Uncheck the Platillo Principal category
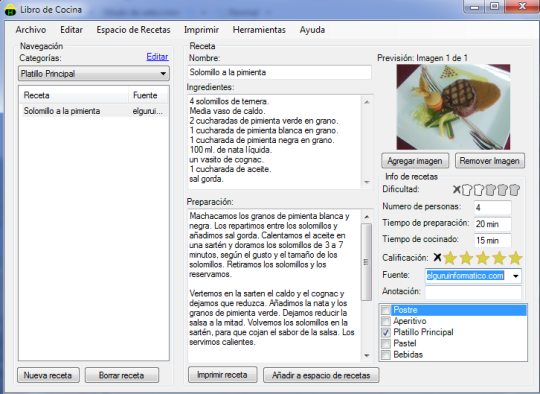Viewport: 540px width, 394px height. coord(386,332)
